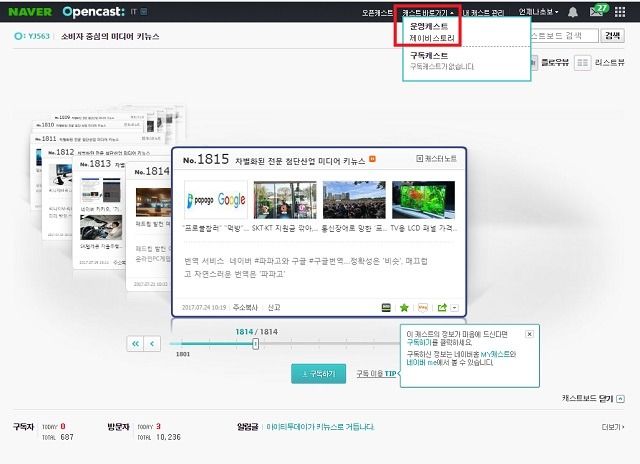The width and height of the screenshot is (640, 464).
Task: Open the announcement 아이티투데이가 키뉴스로 거듭니다
Action: [320, 427]
